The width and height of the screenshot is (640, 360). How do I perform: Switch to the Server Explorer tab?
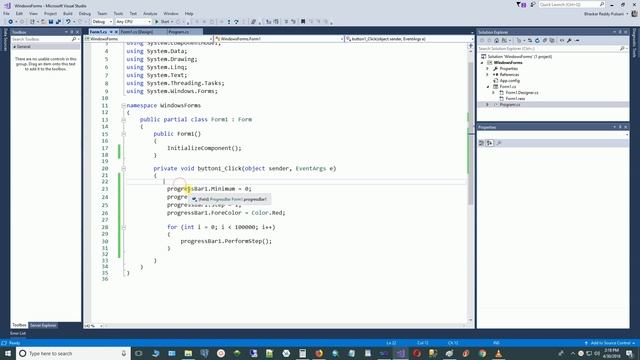click(x=43, y=325)
